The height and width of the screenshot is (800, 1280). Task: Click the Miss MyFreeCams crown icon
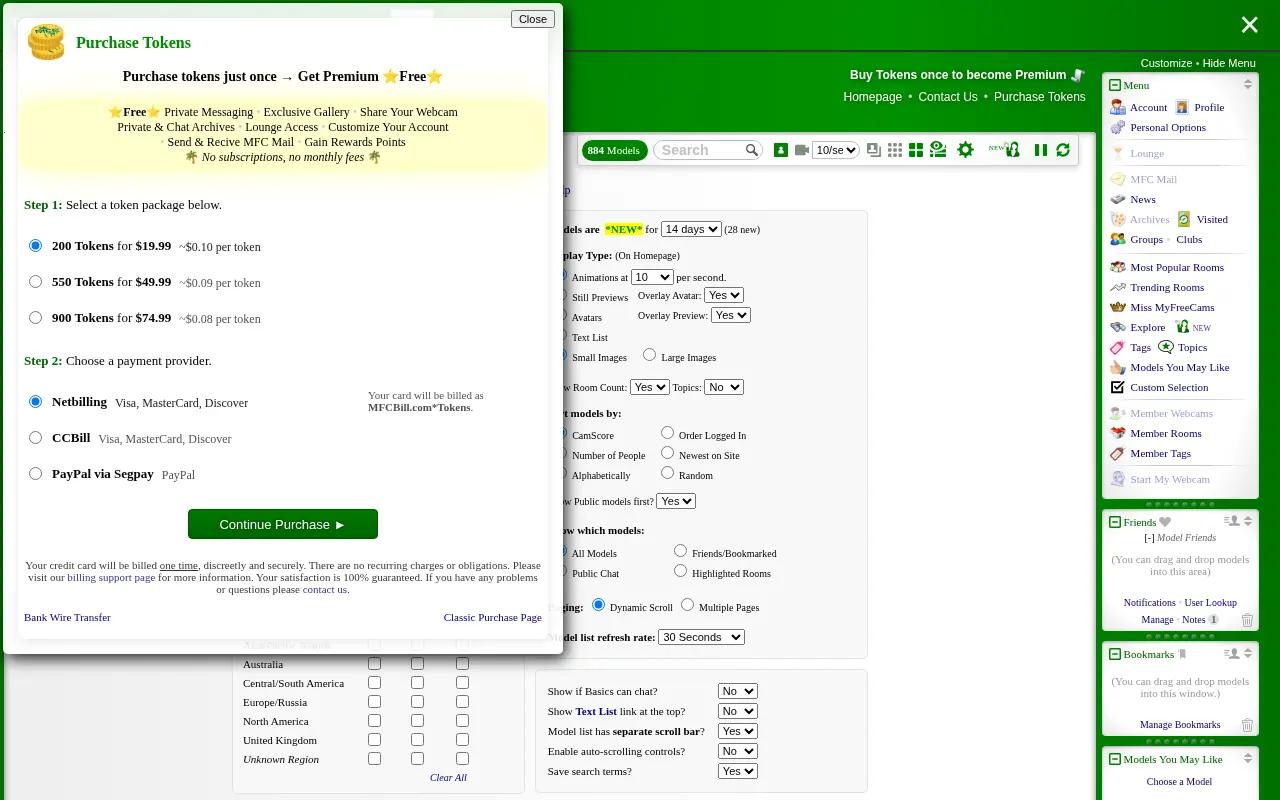(x=1118, y=307)
